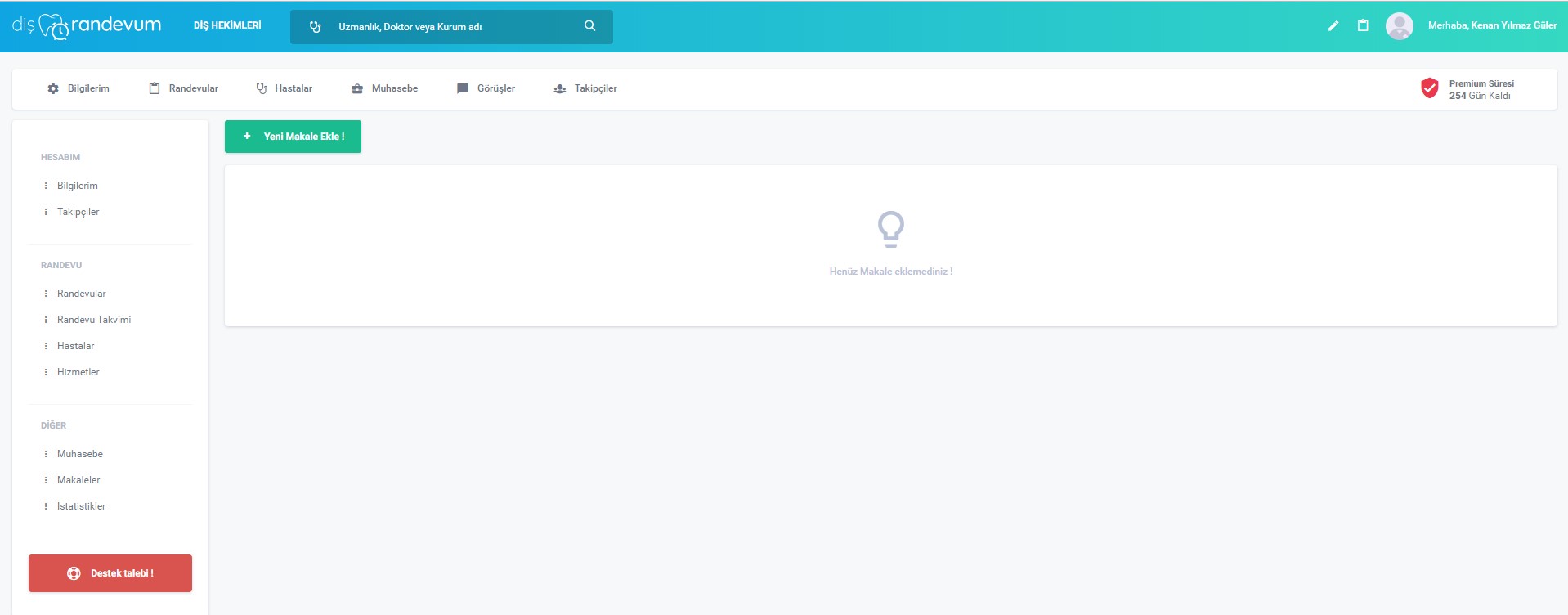Click the pencil edit icon in header
Screen dimensions: 1568x615
pos(1333,26)
